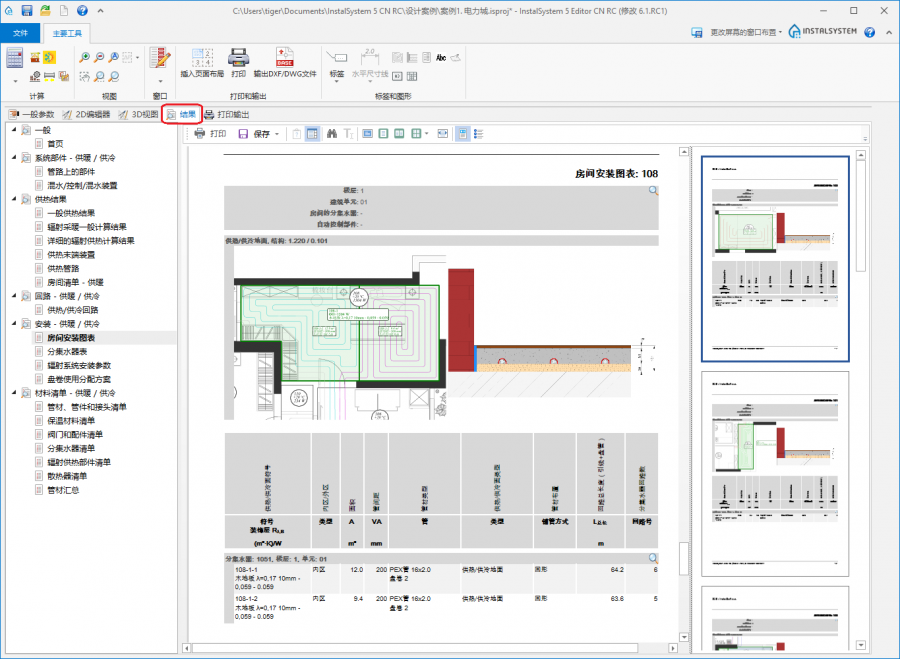The image size is (900, 659).
Task: Open the 保存 dropdown arrow
Action: click(277, 134)
